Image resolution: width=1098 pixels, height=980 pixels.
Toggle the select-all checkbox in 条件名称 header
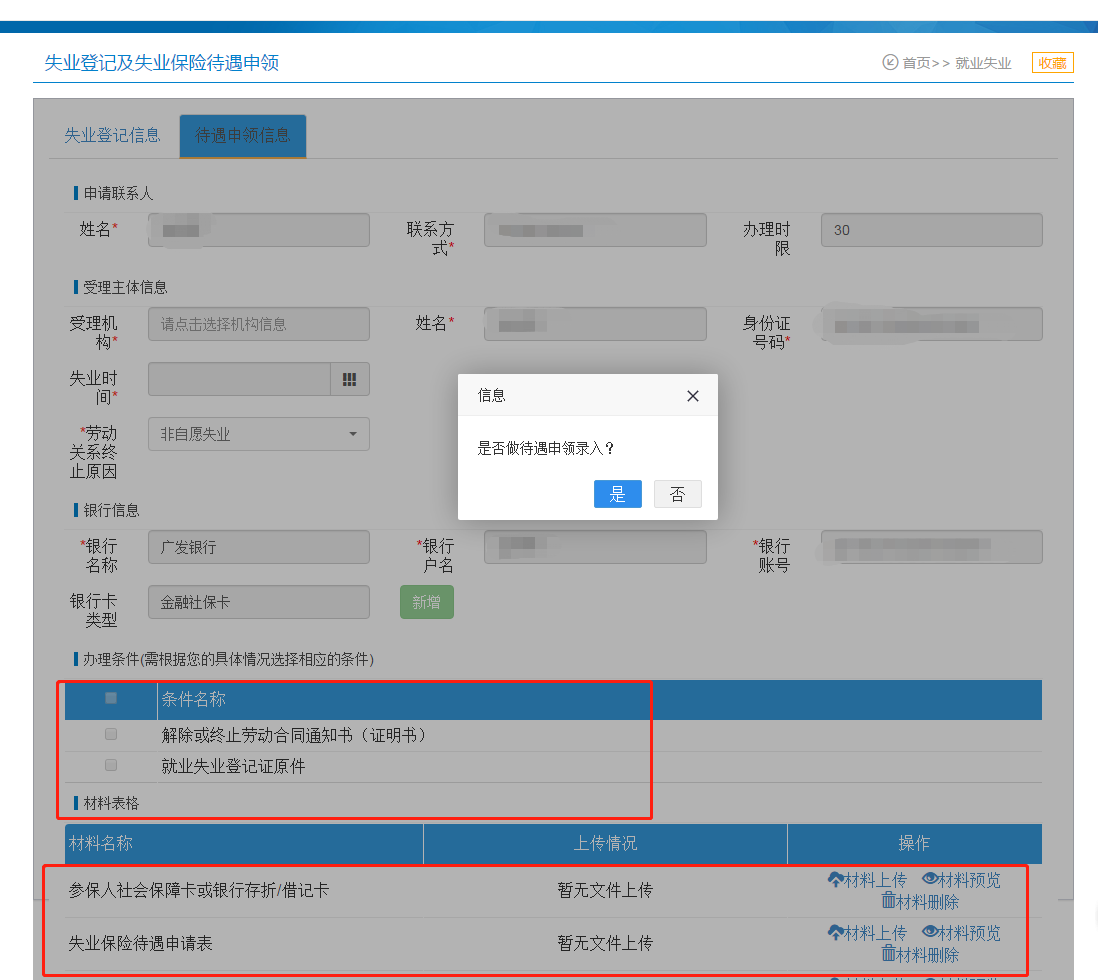(x=111, y=698)
